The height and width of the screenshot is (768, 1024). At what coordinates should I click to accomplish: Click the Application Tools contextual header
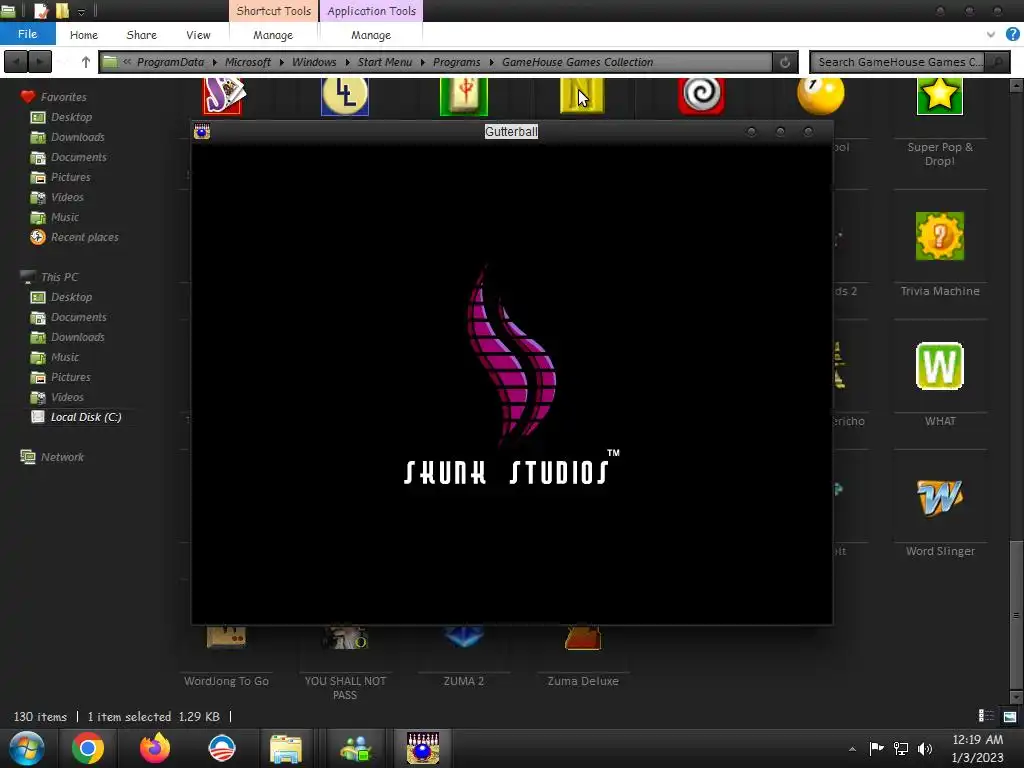(371, 11)
